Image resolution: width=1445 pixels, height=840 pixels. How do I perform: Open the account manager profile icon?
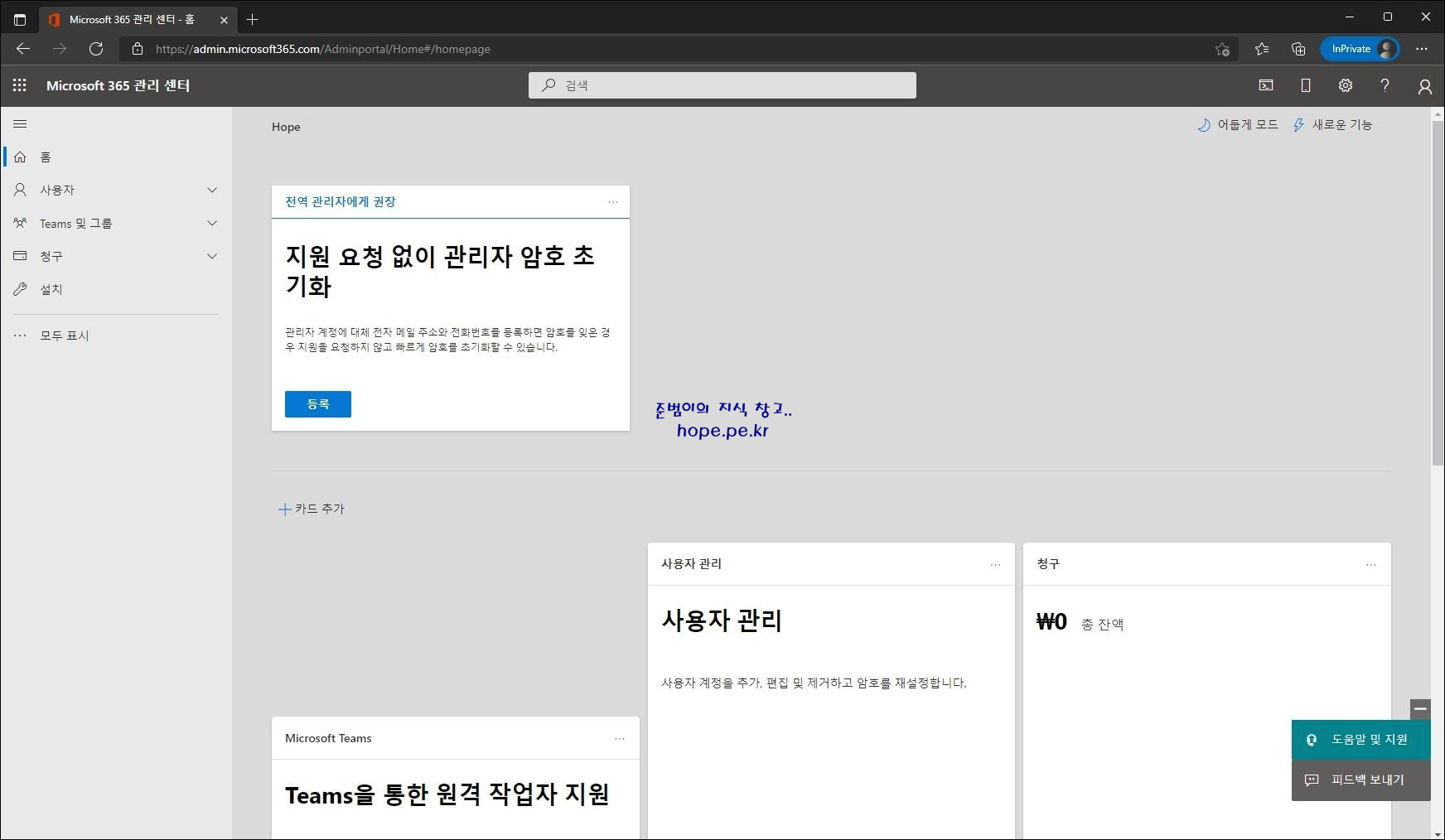pos(1425,86)
